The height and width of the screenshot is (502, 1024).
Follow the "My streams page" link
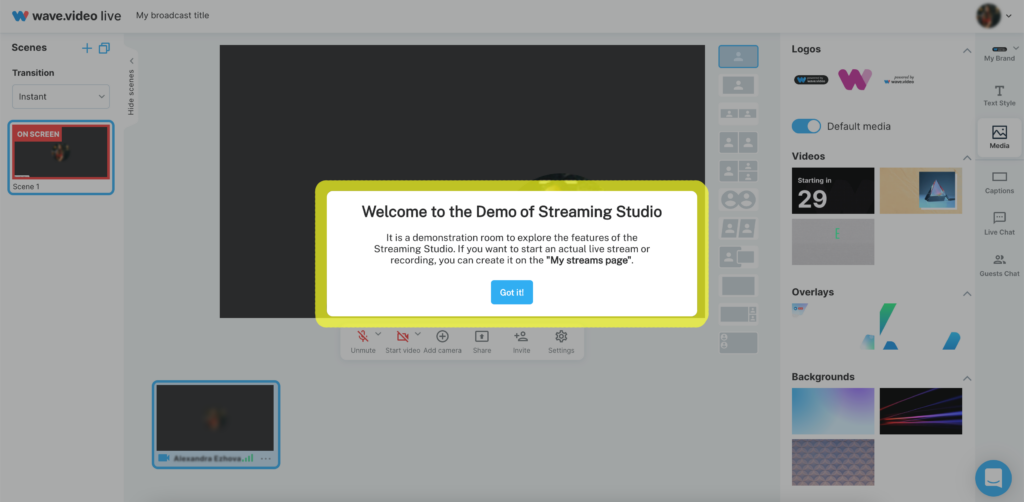click(x=590, y=260)
